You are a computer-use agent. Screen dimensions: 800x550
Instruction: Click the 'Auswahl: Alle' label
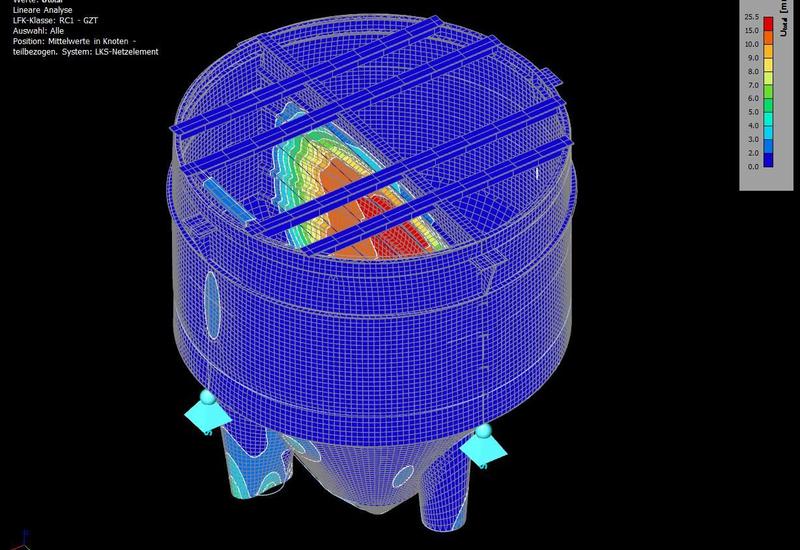27,30
